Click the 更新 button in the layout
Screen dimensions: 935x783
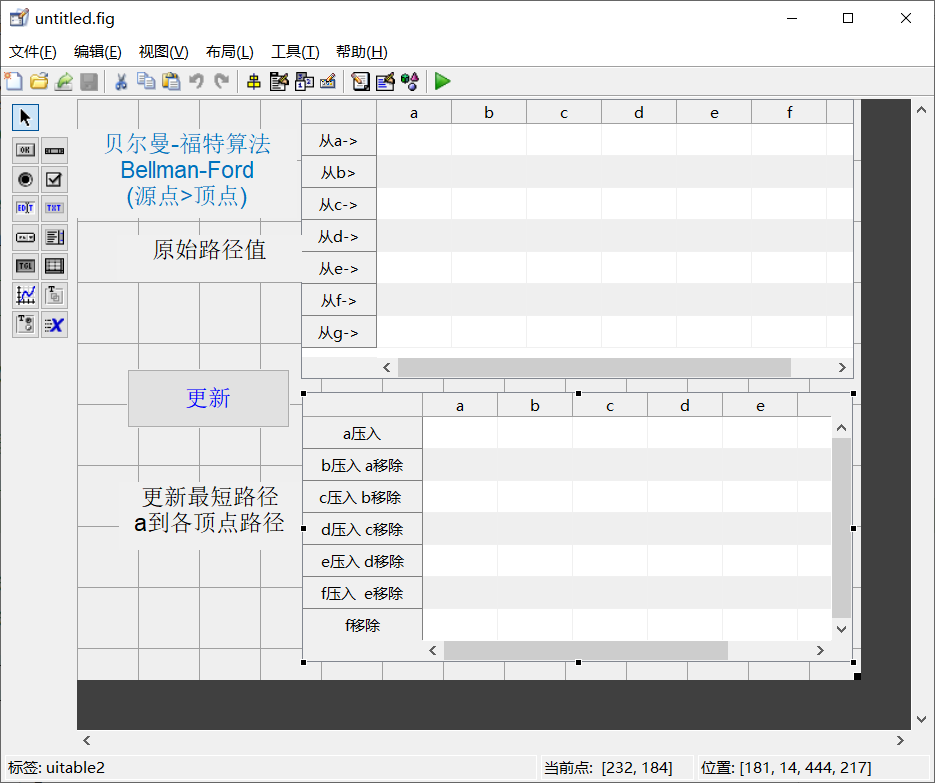click(x=208, y=398)
